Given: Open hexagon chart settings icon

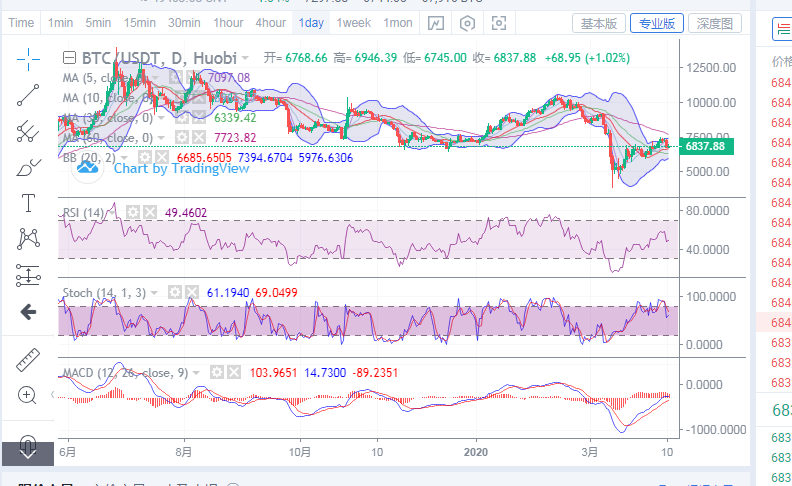Looking at the screenshot, I should (468, 23).
